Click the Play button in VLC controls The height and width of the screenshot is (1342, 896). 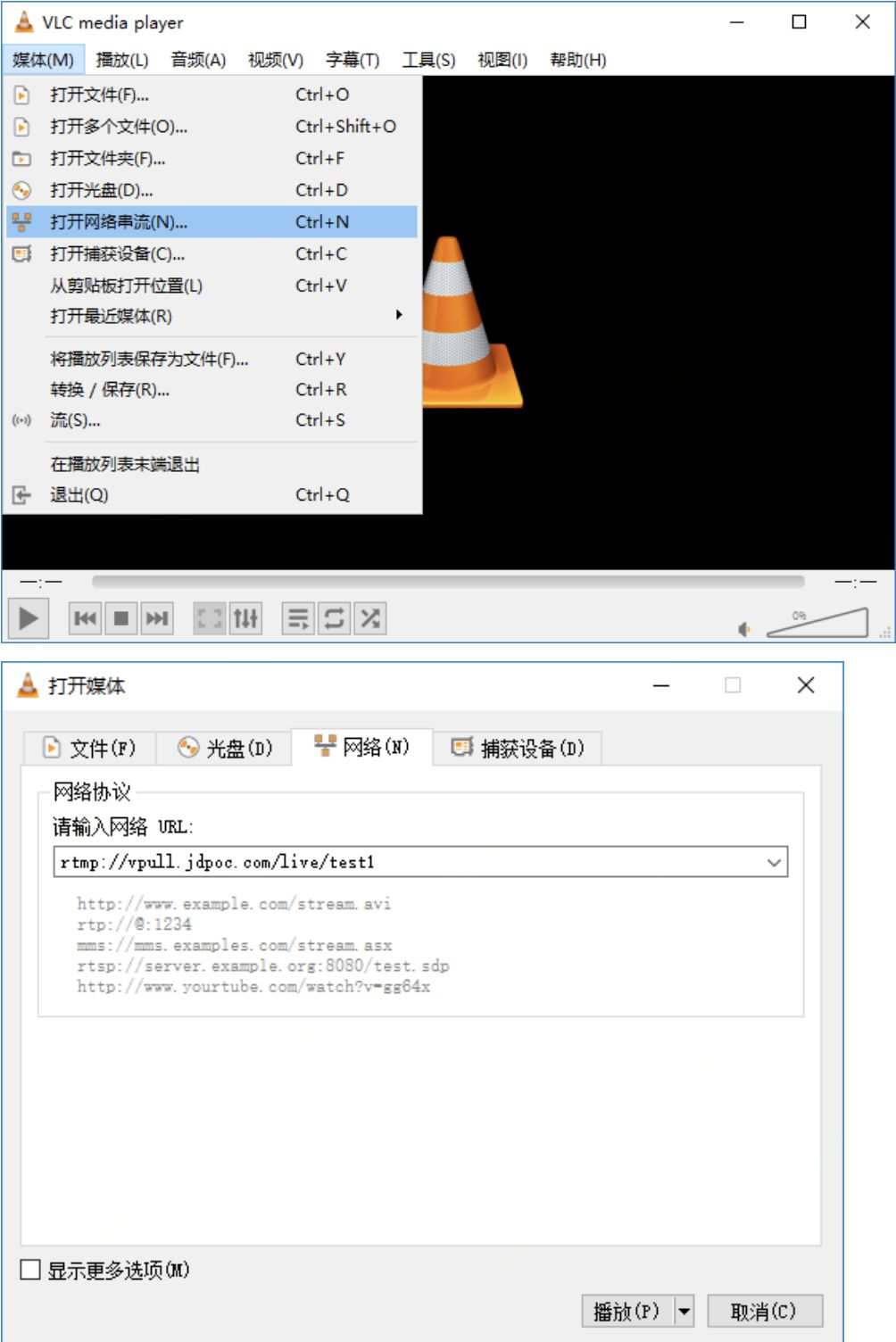point(29,617)
